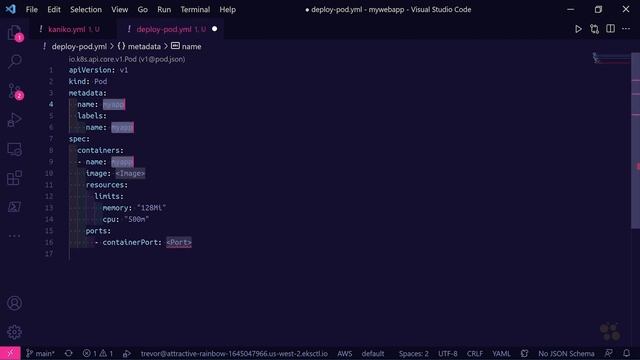
Task: Open the Run and Debug view
Action: click(x=14, y=120)
